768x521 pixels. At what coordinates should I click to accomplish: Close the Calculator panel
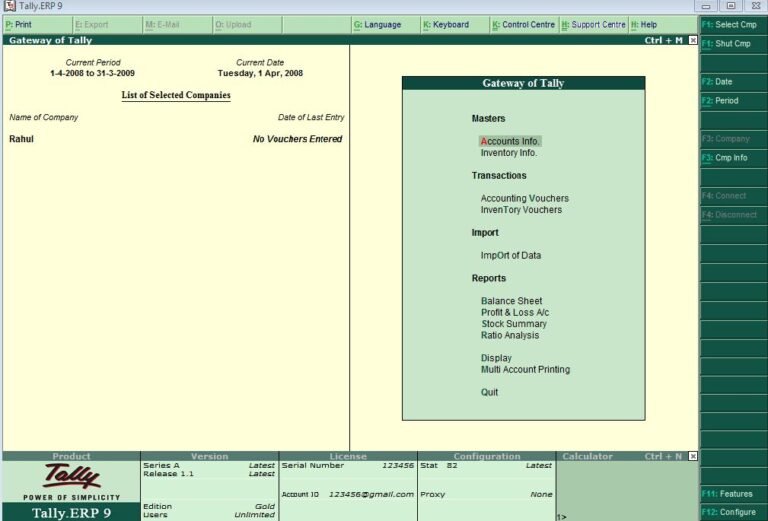(x=693, y=456)
